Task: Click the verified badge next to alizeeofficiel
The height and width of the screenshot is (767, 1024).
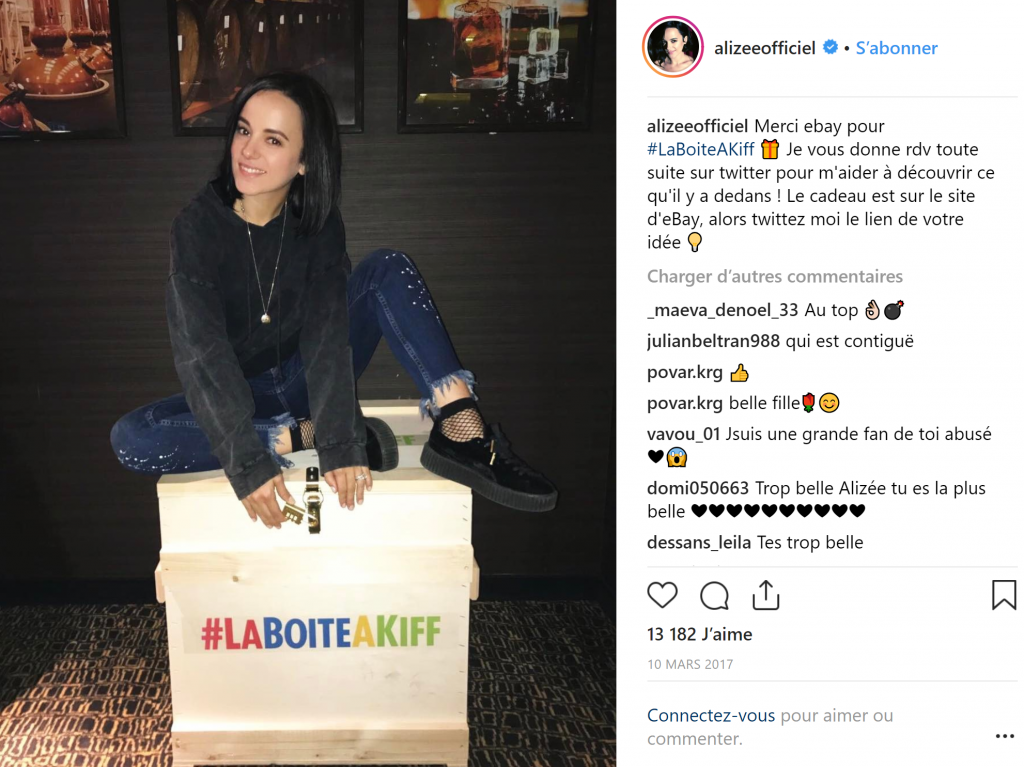Action: coord(830,47)
